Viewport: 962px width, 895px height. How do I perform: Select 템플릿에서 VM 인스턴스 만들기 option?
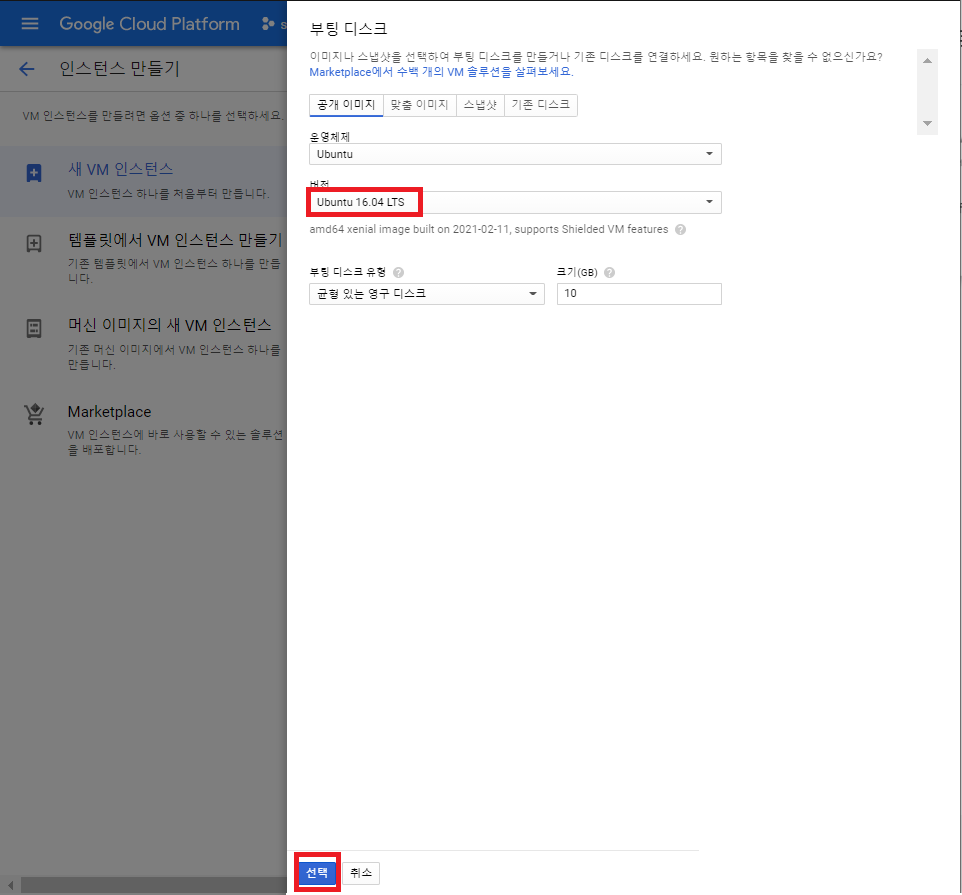point(143,258)
